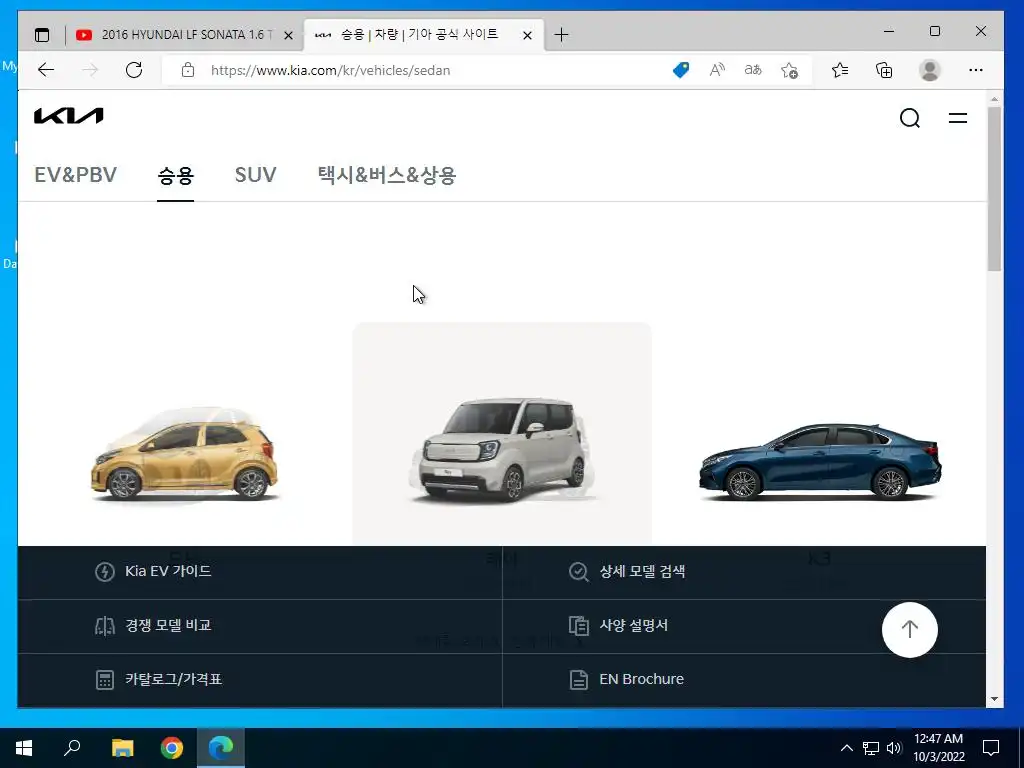Screen dimensions: 1024x768
Task: Click the scrollbar up arrow
Action: [994, 99]
